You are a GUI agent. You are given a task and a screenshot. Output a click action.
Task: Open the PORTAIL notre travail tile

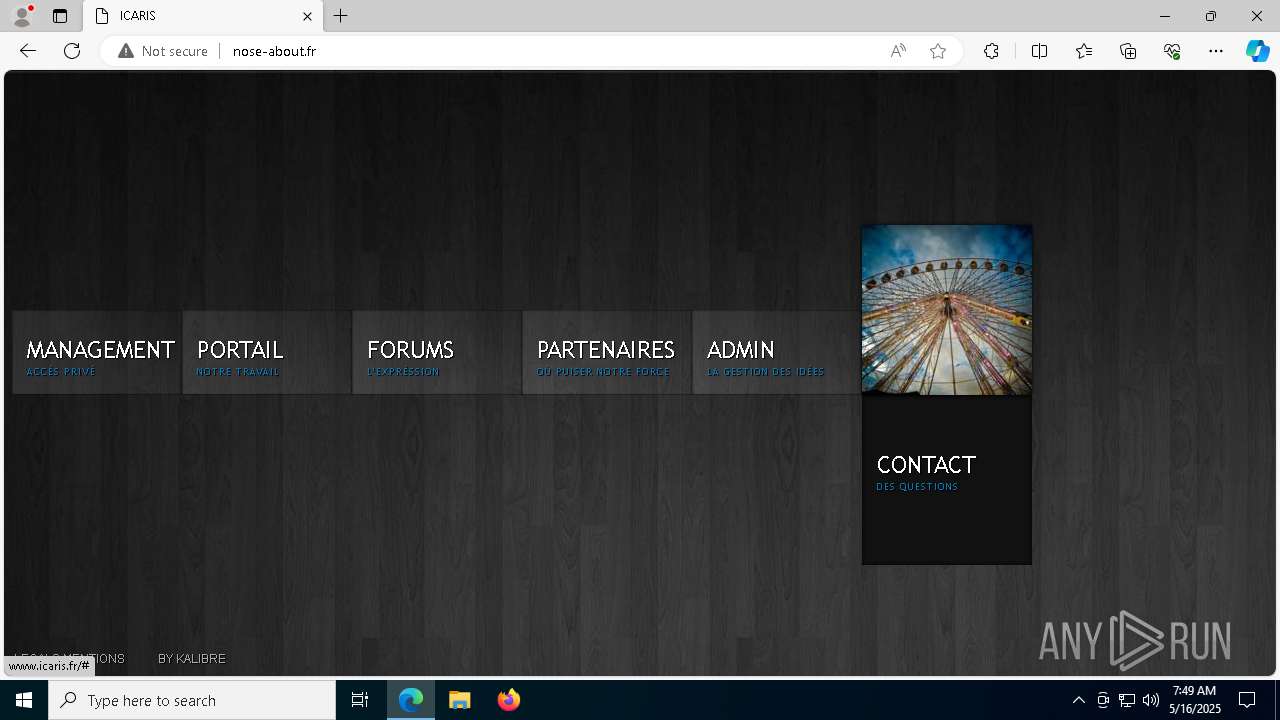point(267,352)
